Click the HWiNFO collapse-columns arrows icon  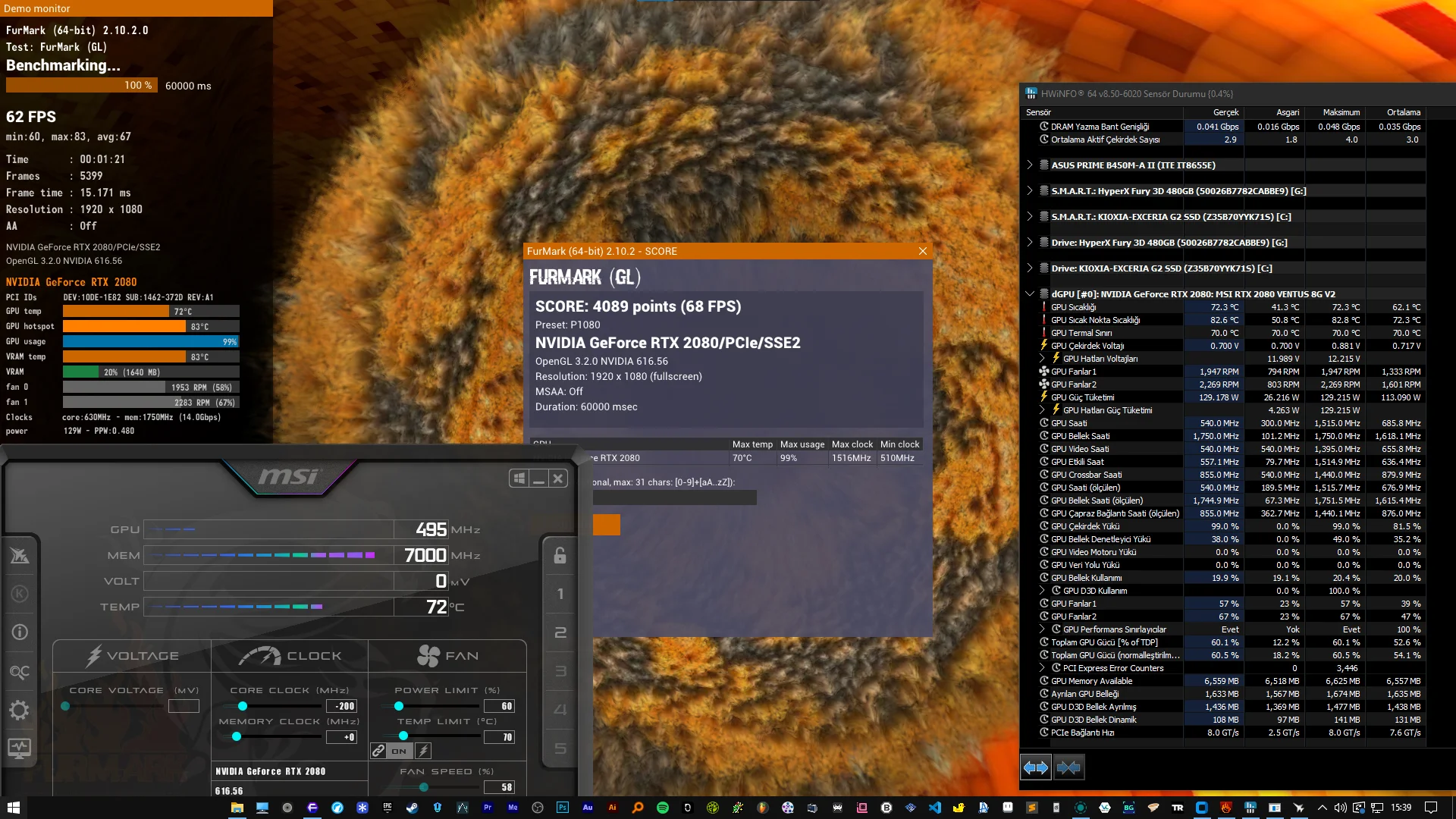[1068, 768]
